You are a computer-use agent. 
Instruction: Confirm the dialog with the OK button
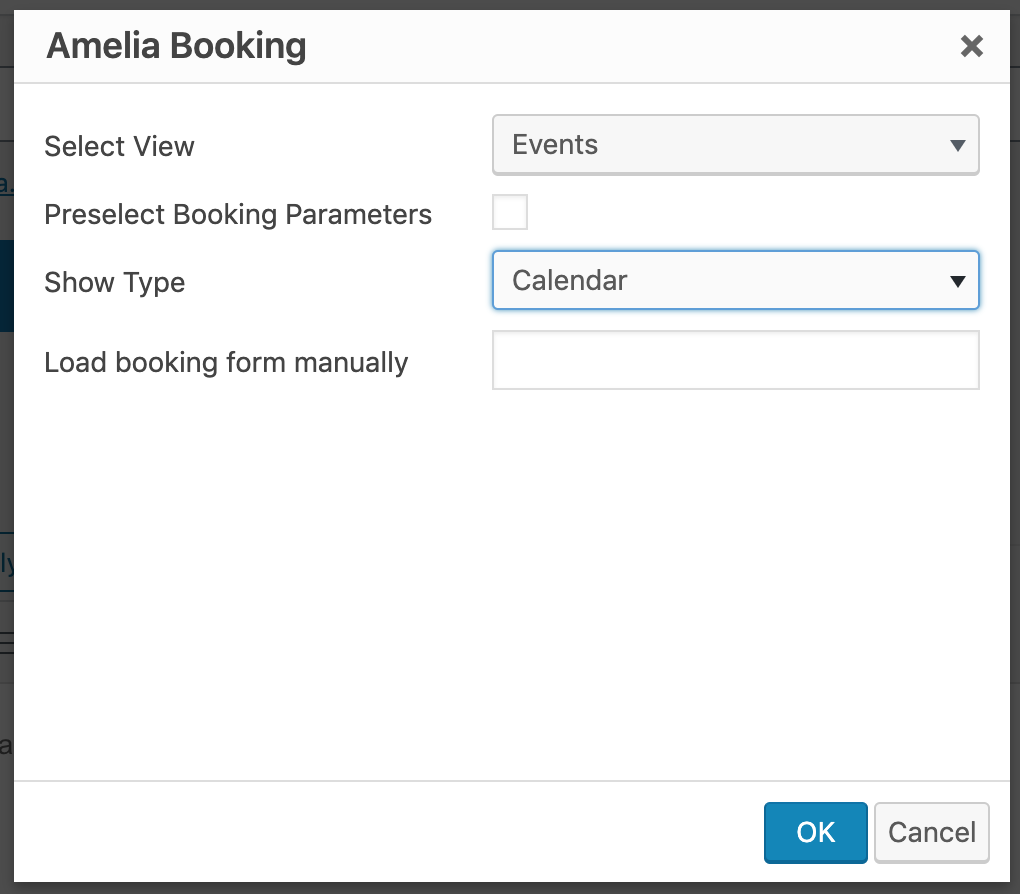click(815, 832)
